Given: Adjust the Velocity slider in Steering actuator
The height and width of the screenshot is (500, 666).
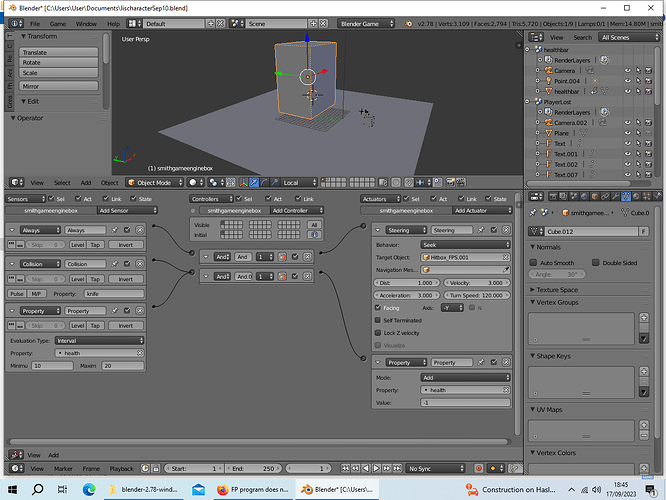Looking at the screenshot, I should (477, 282).
